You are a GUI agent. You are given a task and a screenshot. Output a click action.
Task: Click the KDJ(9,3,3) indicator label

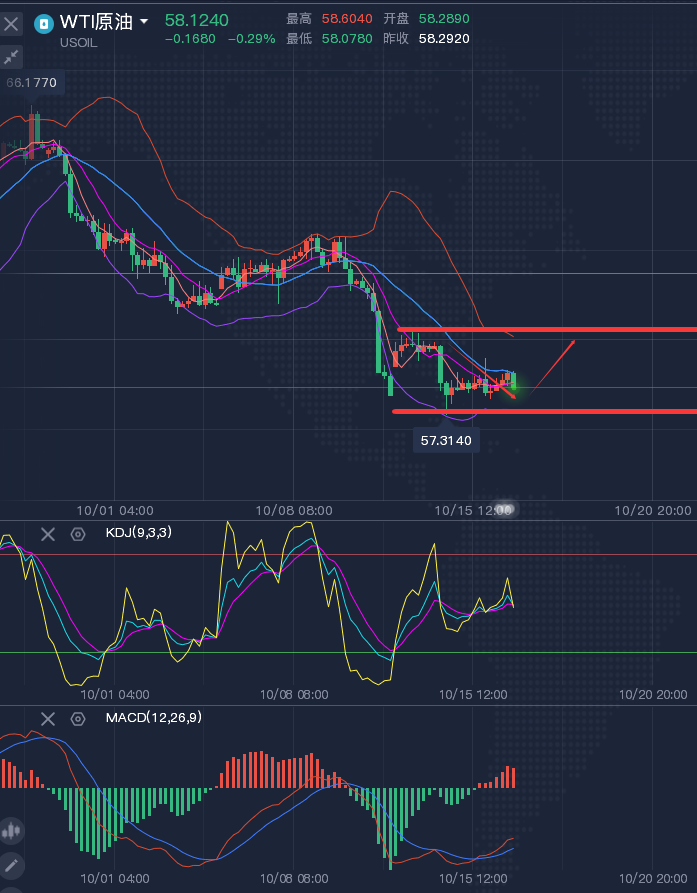tap(138, 533)
